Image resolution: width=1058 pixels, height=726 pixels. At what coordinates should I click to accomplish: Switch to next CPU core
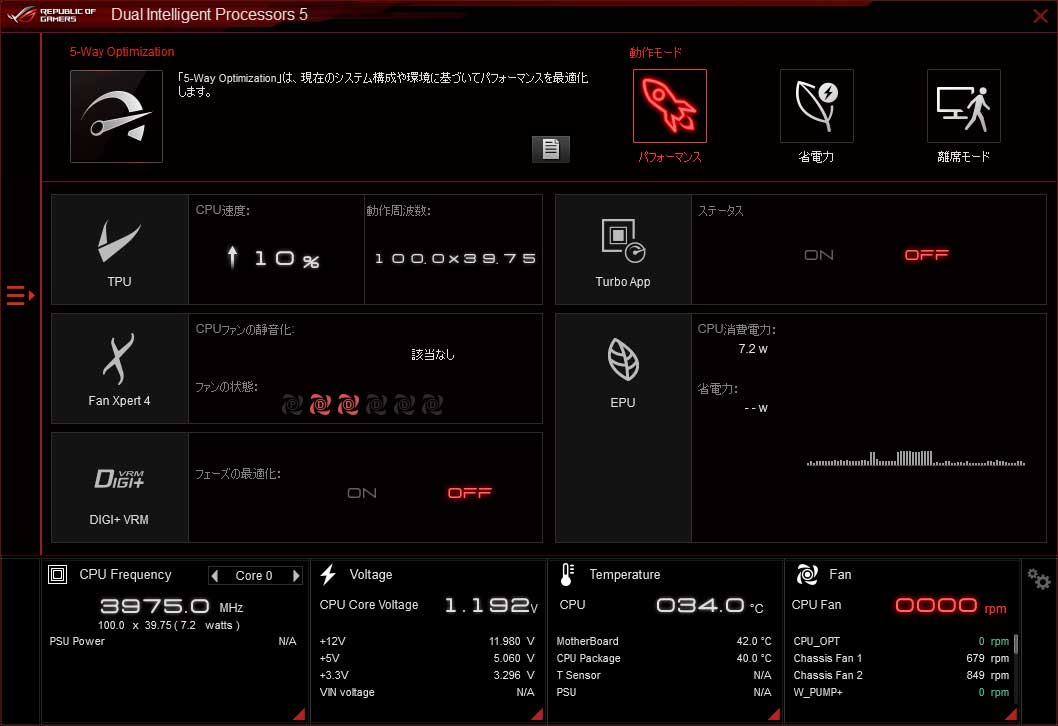pyautogui.click(x=296, y=576)
